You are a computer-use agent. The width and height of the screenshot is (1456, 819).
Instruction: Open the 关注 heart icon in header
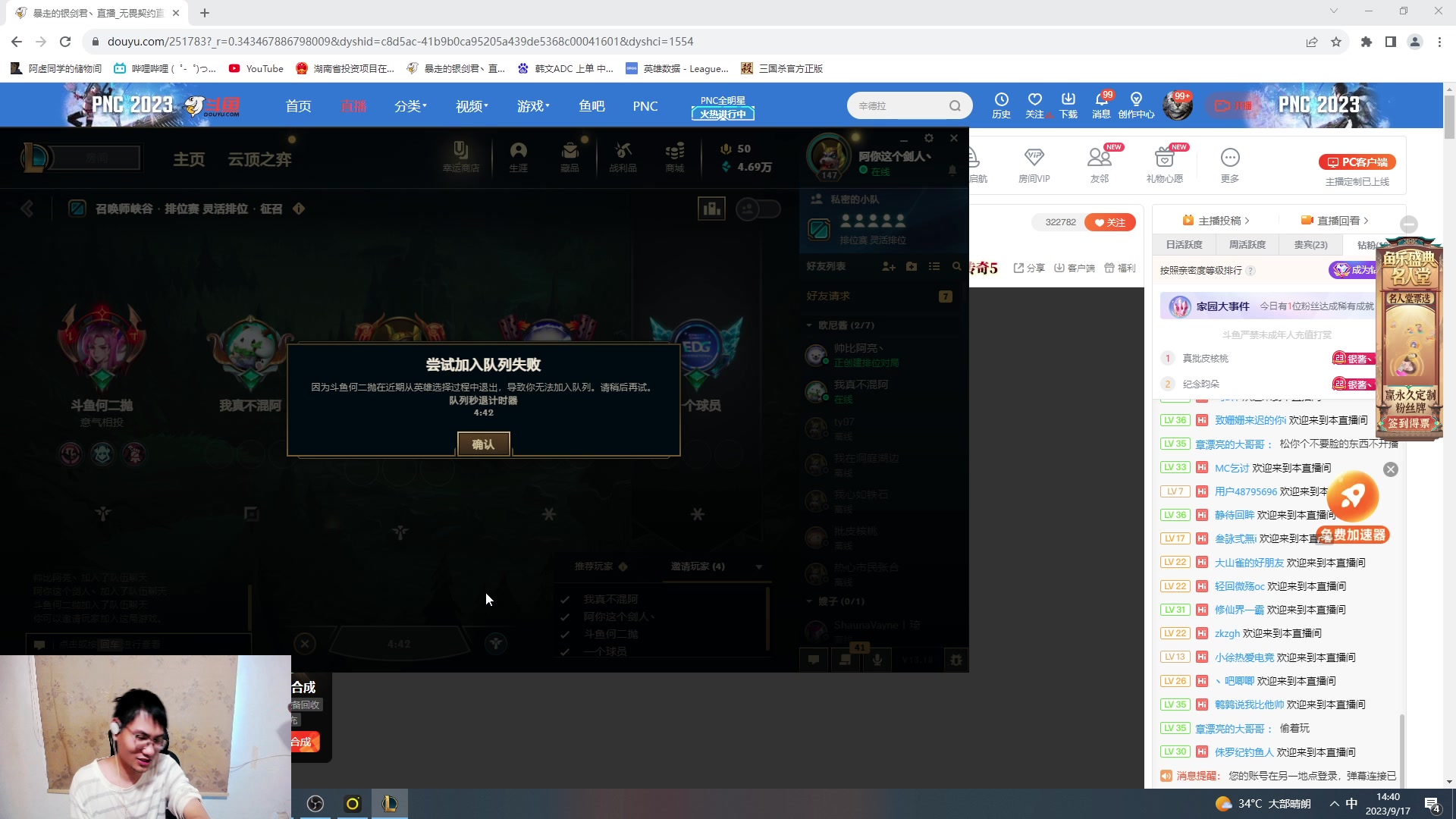[1034, 100]
